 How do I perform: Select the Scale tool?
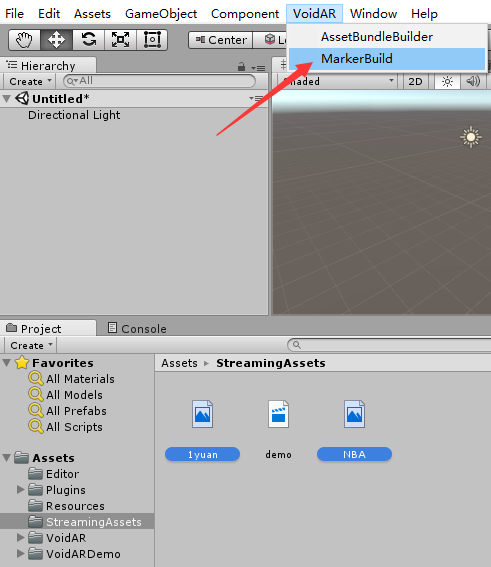(x=120, y=39)
